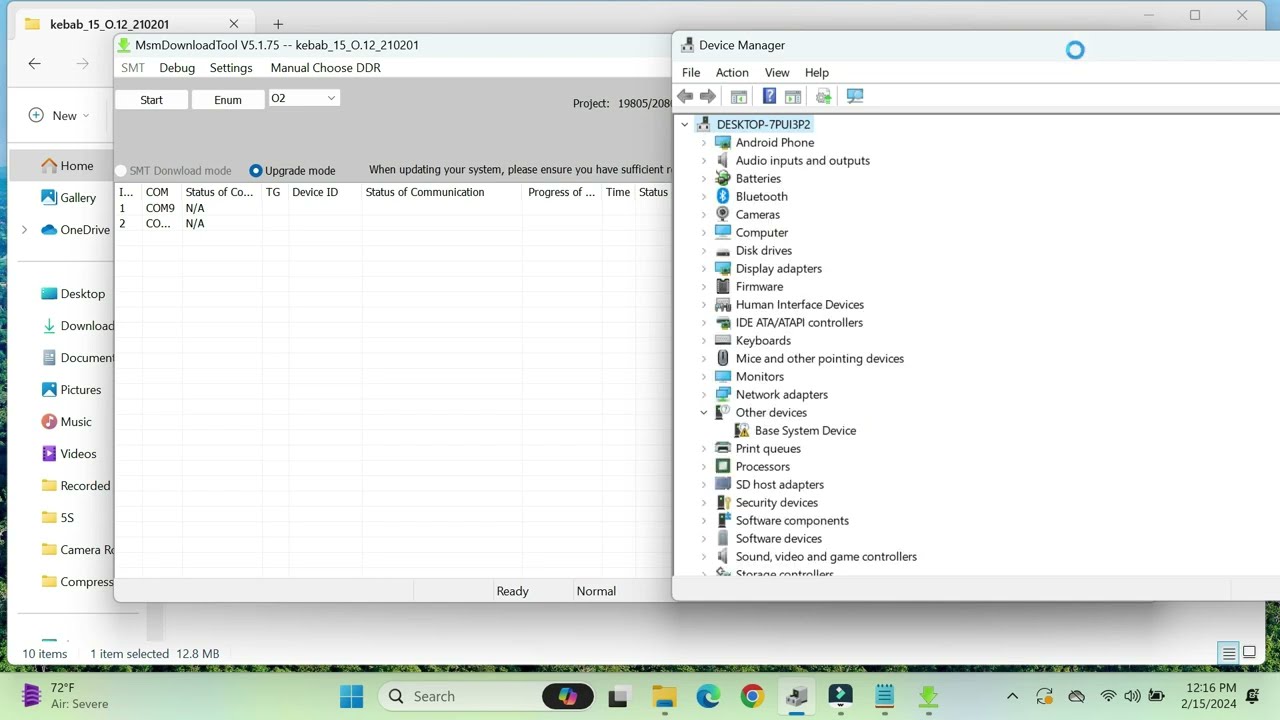Expand the Network adapters node

point(703,394)
